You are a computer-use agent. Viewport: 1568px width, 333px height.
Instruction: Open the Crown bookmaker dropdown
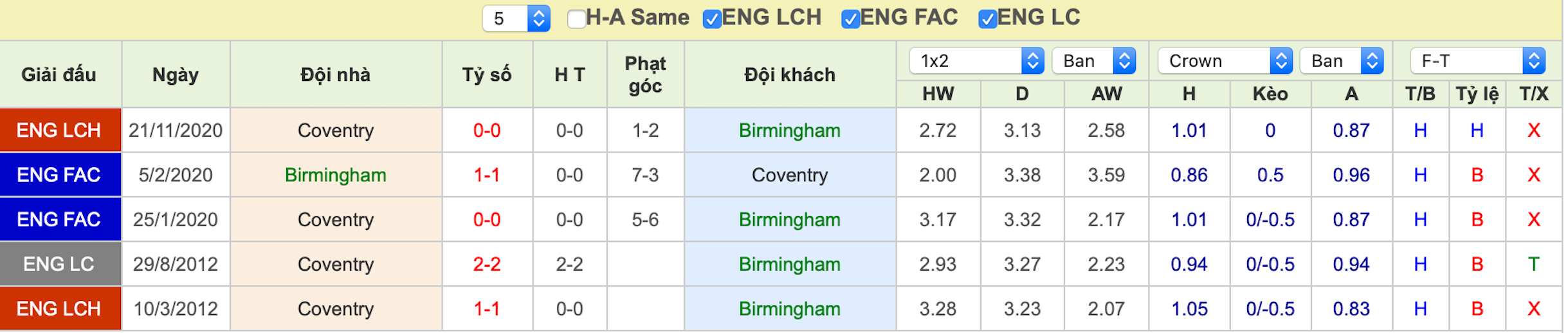[1225, 61]
